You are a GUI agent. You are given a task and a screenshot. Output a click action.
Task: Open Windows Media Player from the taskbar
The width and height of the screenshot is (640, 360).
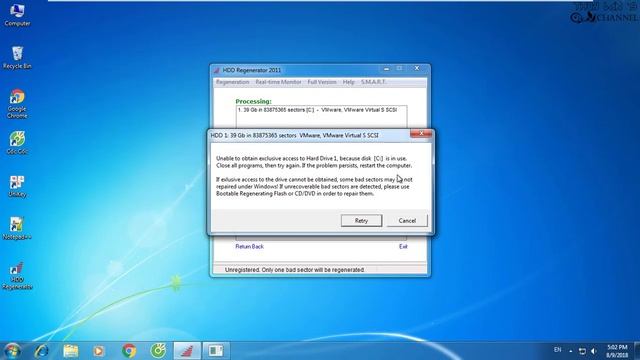[98, 351]
